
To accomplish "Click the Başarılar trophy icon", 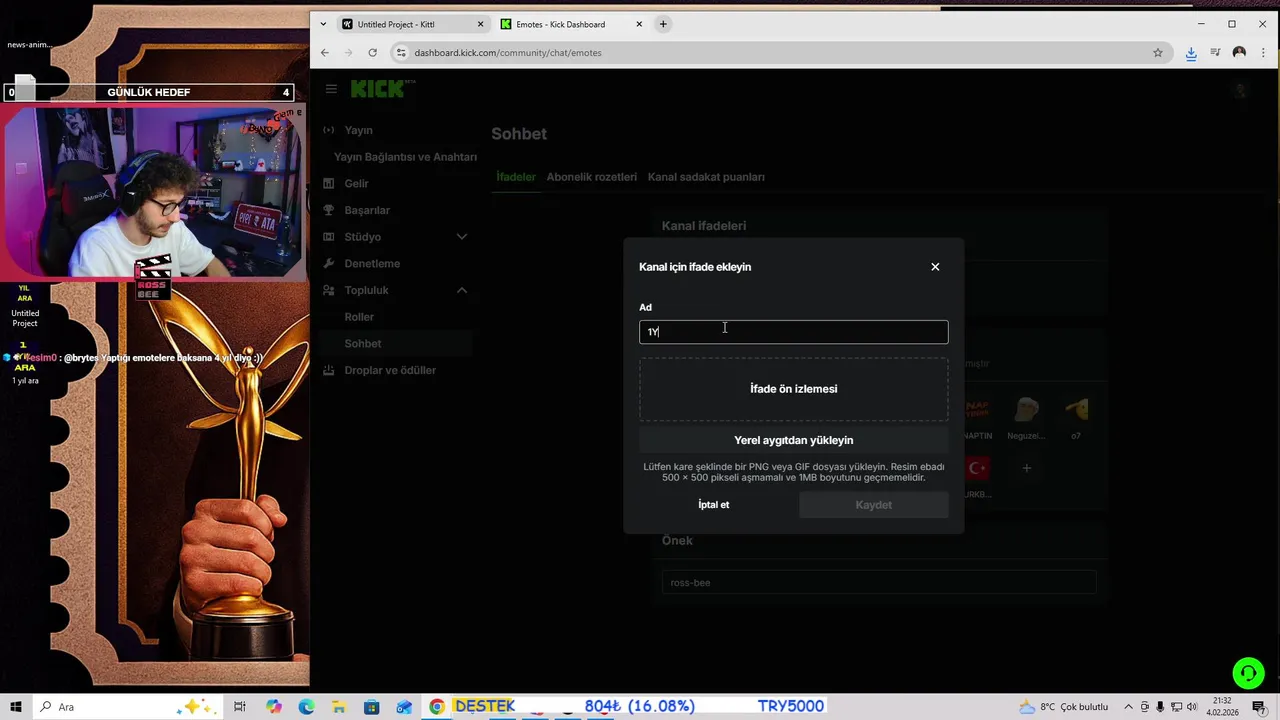I will click(x=329, y=210).
